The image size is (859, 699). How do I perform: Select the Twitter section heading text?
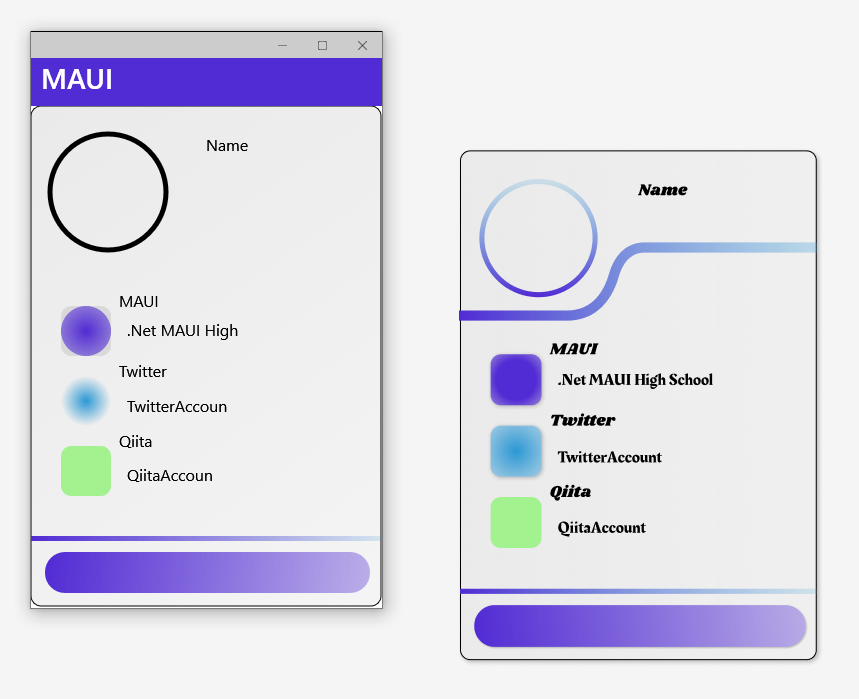143,371
